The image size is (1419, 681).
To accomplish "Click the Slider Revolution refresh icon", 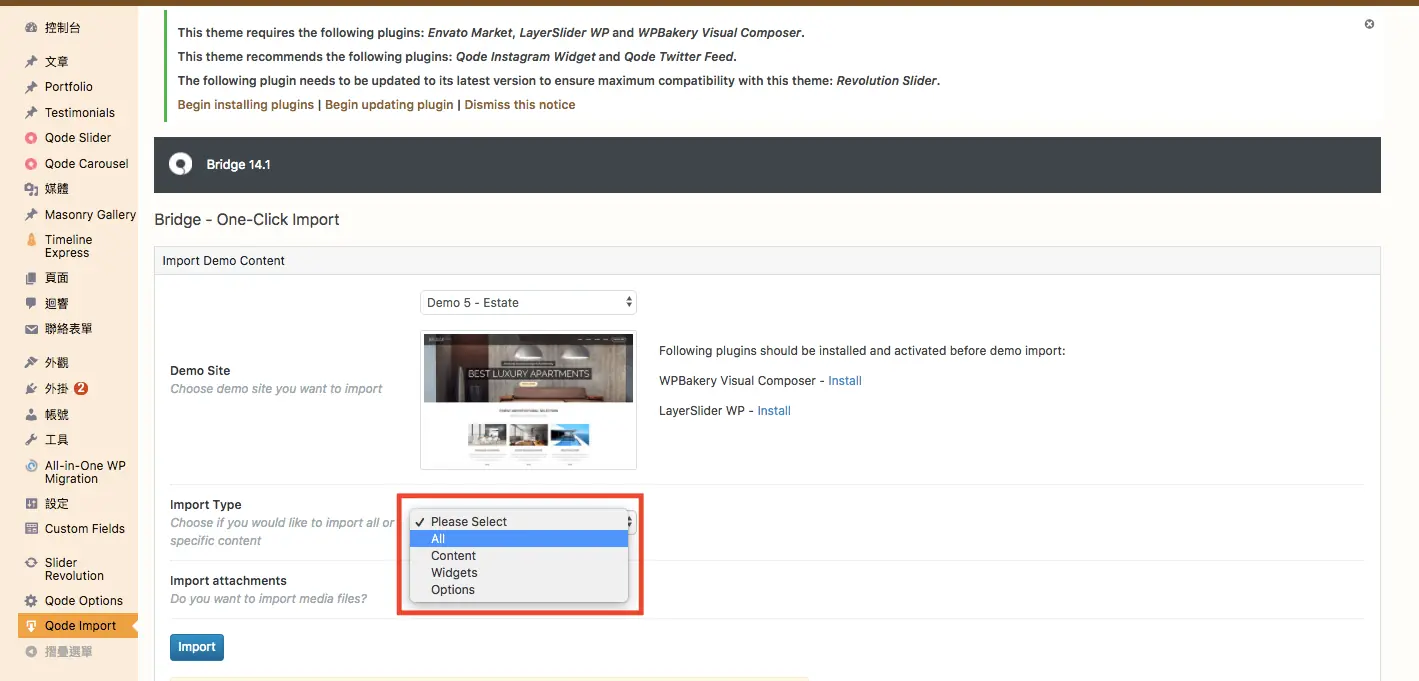I will click(31, 563).
